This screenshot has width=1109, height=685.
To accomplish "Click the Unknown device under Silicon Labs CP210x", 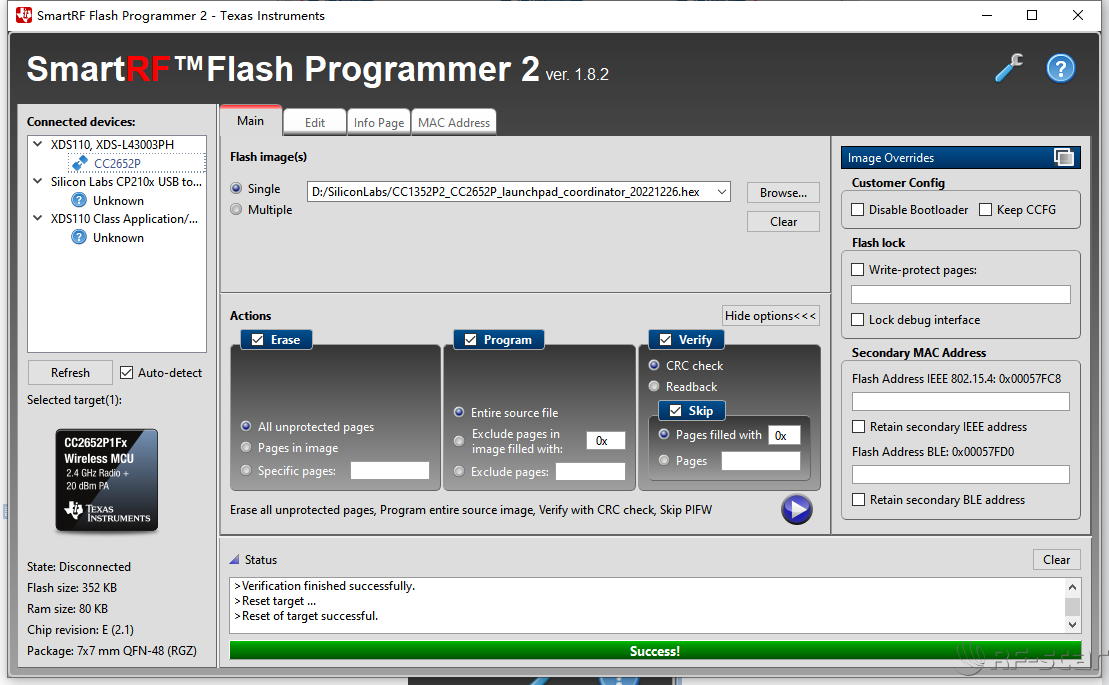I will click(x=118, y=200).
